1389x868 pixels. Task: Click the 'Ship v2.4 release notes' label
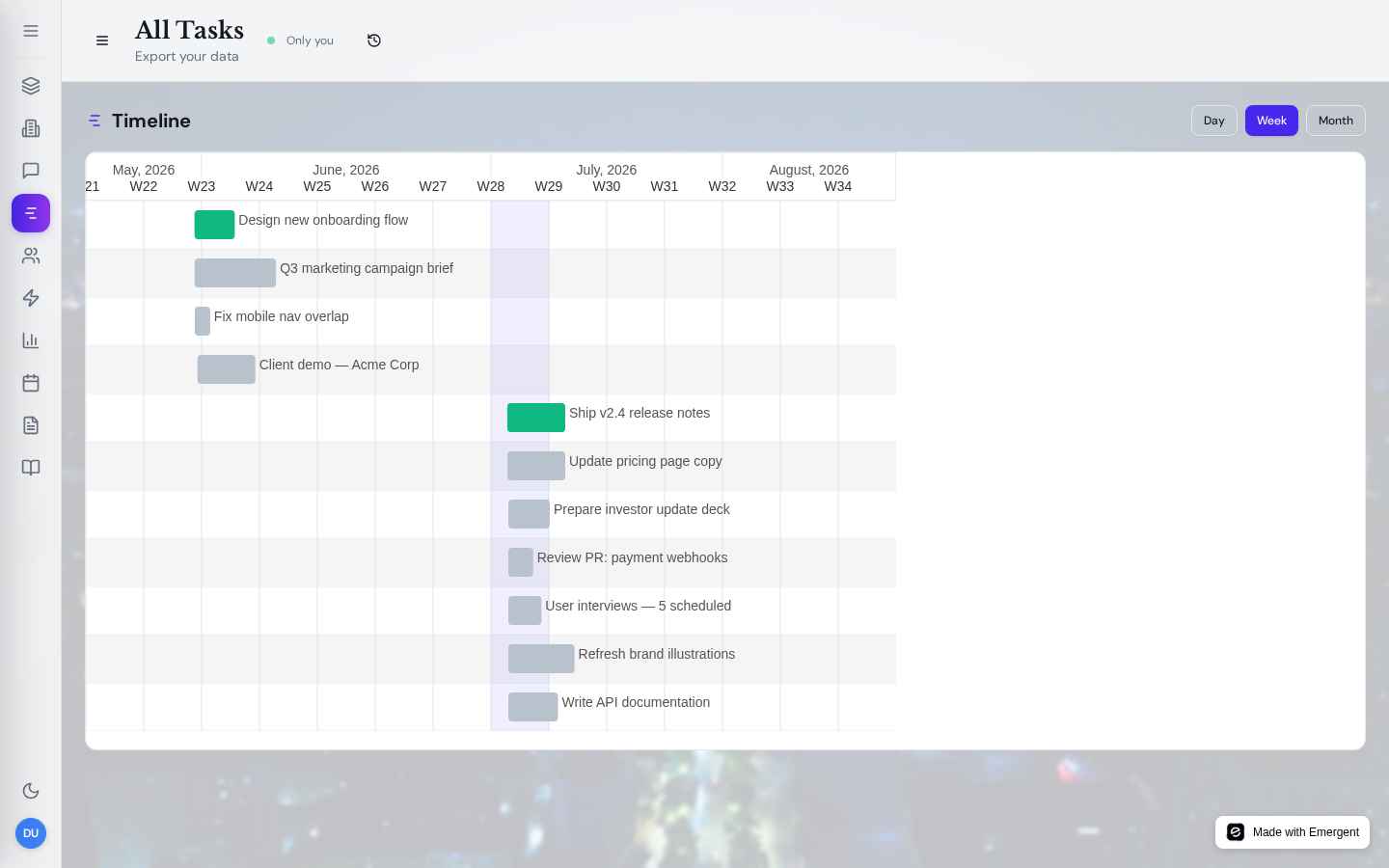pos(640,413)
